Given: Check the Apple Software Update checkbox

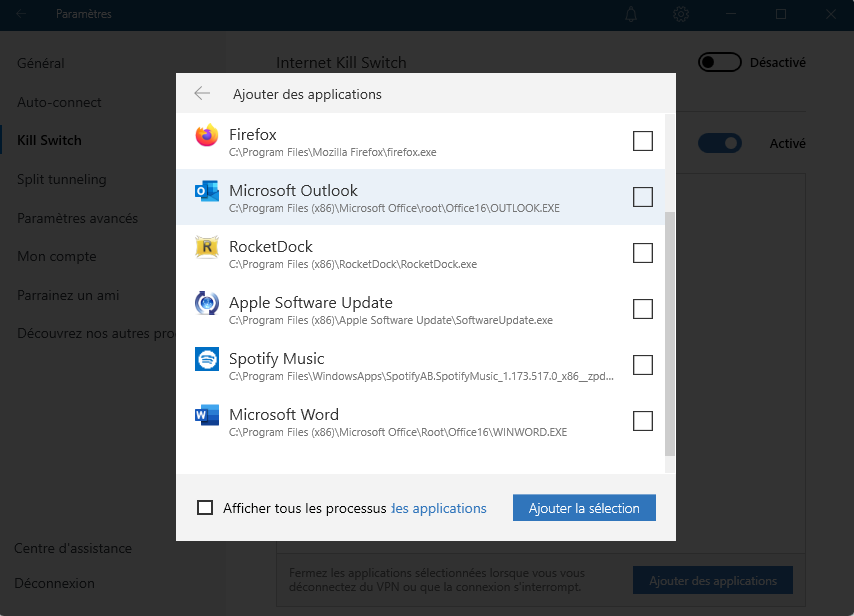Looking at the screenshot, I should 643,309.
